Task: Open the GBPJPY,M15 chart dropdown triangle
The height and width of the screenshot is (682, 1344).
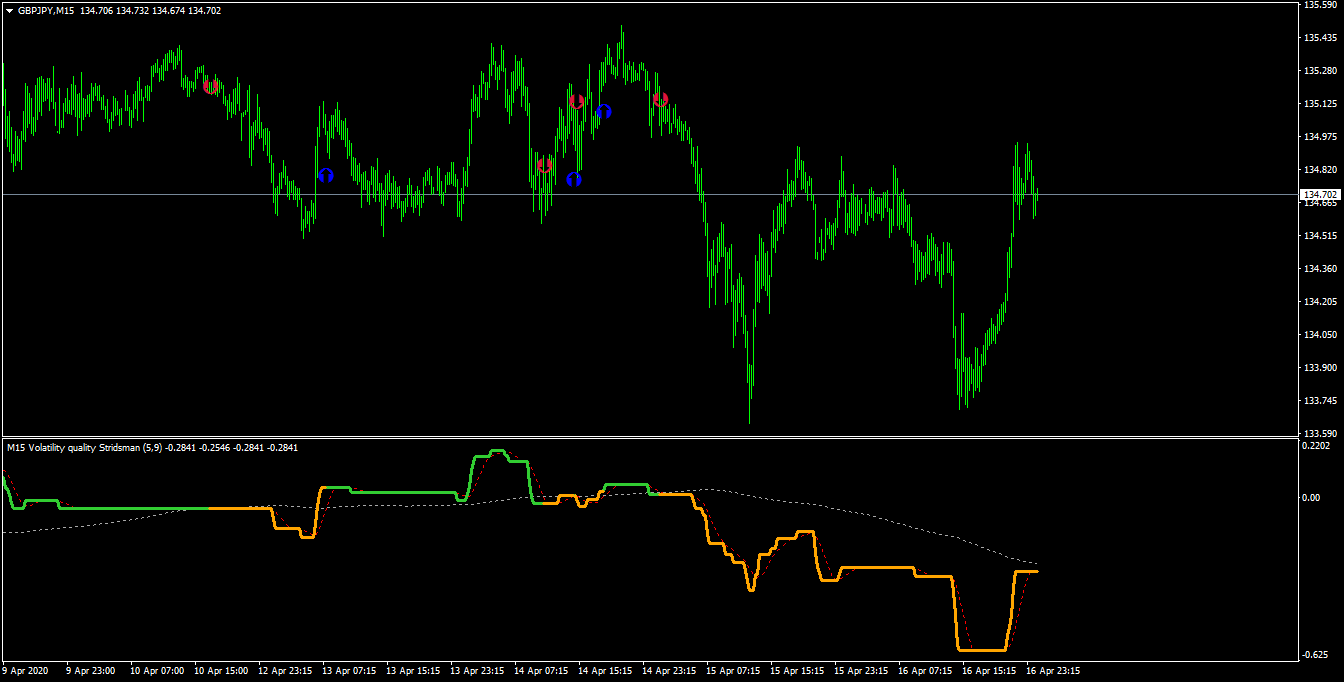Action: [9, 11]
